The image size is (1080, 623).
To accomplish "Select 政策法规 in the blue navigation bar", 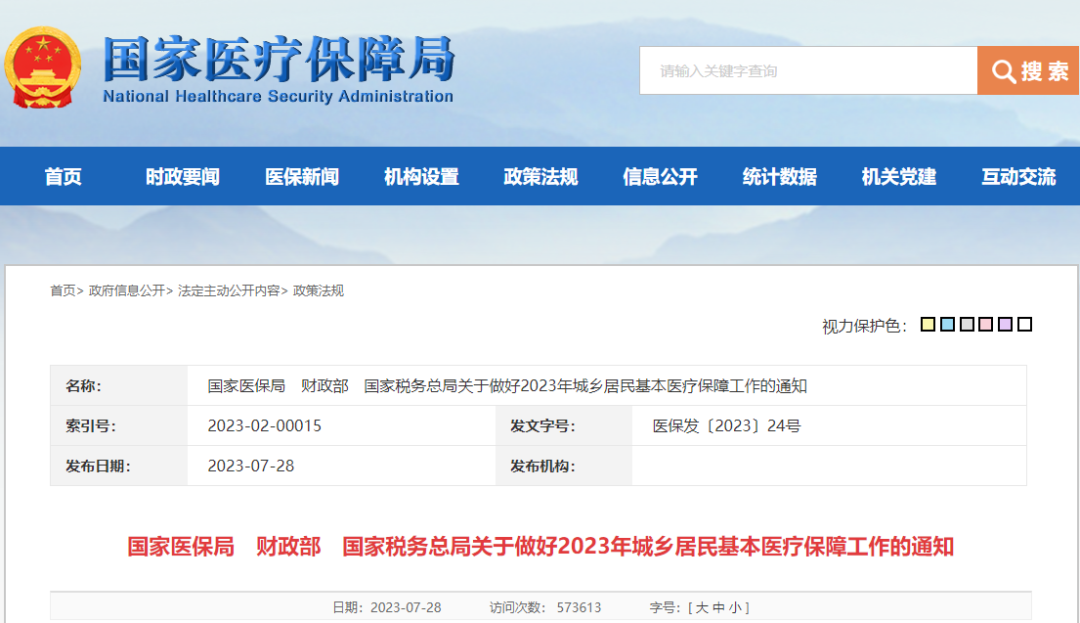I will click(x=541, y=177).
